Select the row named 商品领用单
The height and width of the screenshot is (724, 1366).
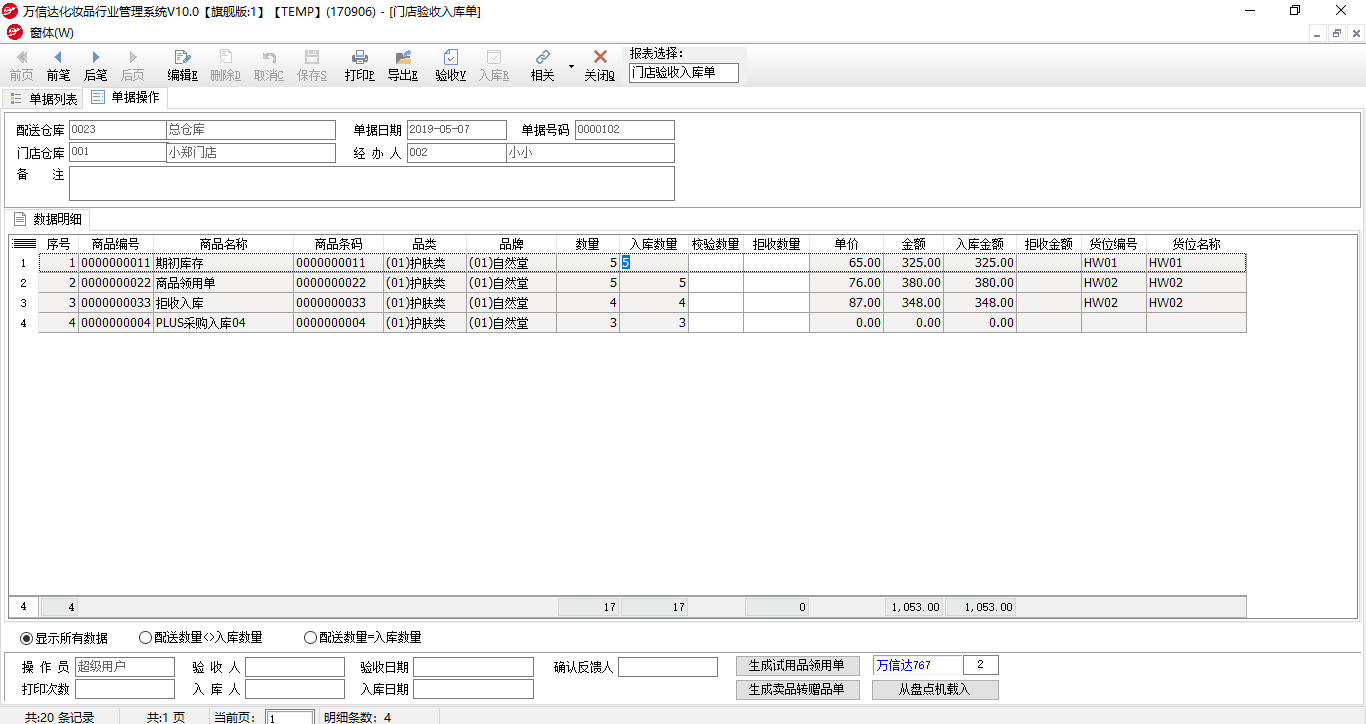[642, 283]
